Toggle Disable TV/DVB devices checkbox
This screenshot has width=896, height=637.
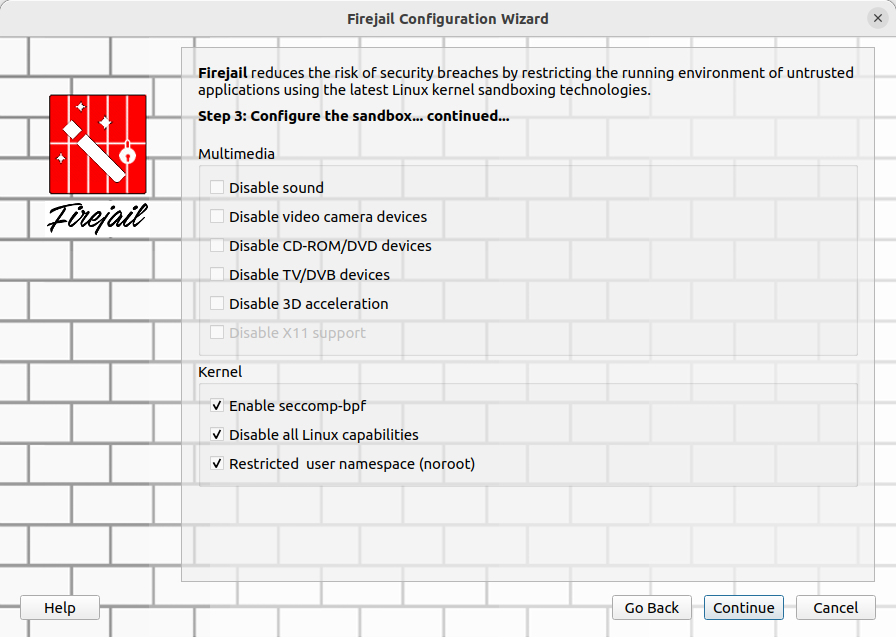(217, 274)
